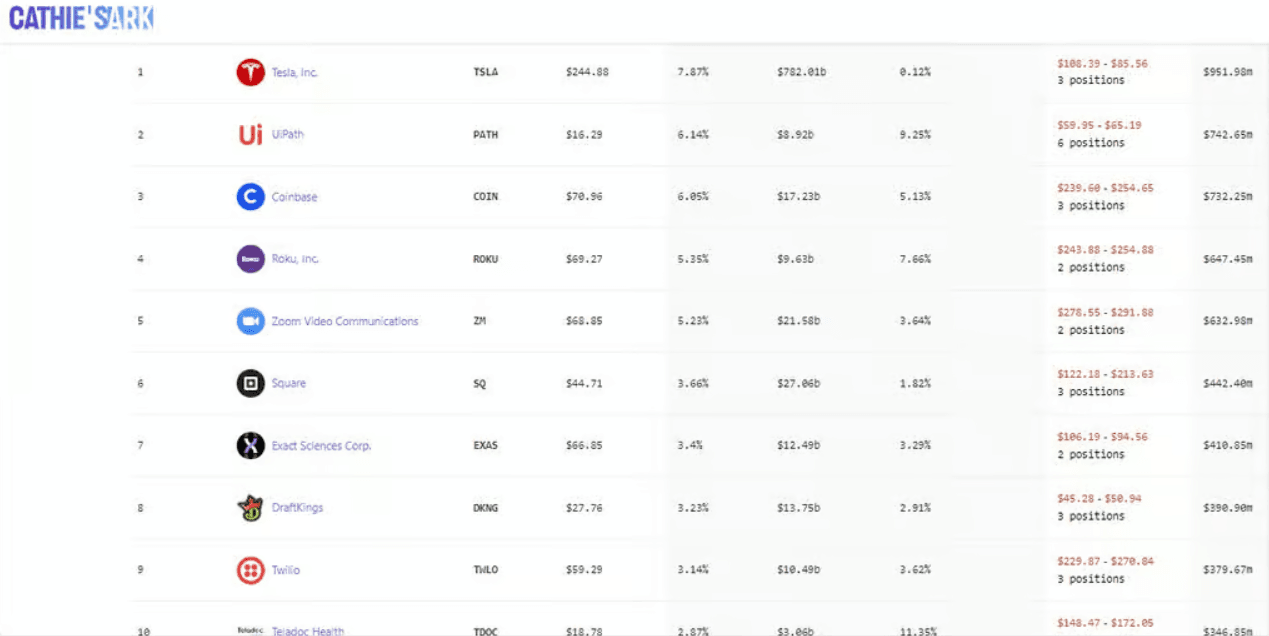The height and width of the screenshot is (636, 1269).
Task: Click the Coinbase logo icon
Action: tap(250, 197)
